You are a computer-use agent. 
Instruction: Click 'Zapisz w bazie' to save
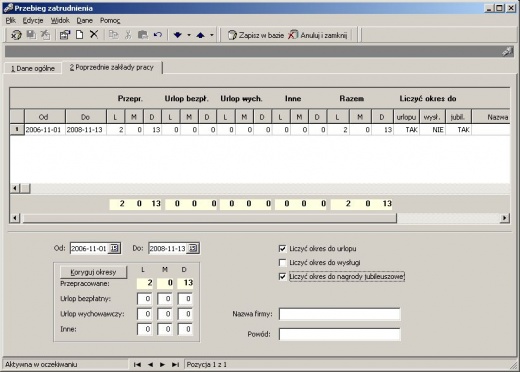coord(256,35)
